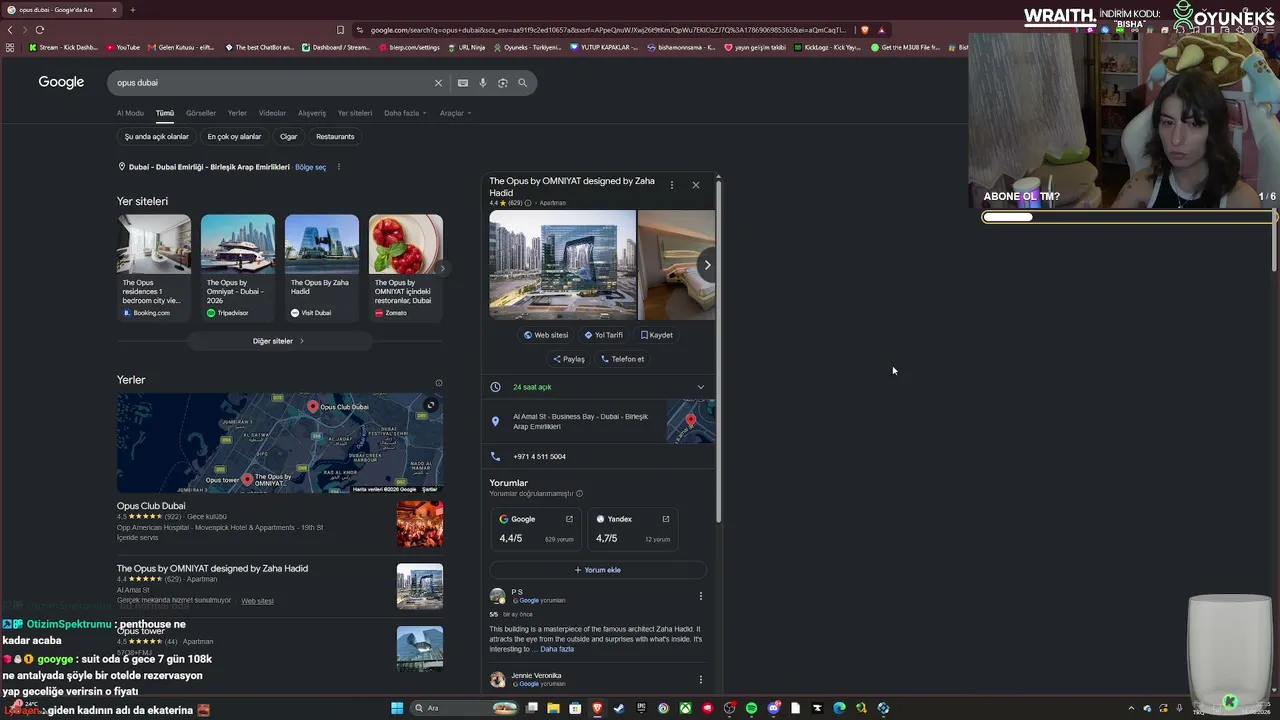The height and width of the screenshot is (720, 1280).
Task: Click the Bölge seç link
Action: [310, 167]
